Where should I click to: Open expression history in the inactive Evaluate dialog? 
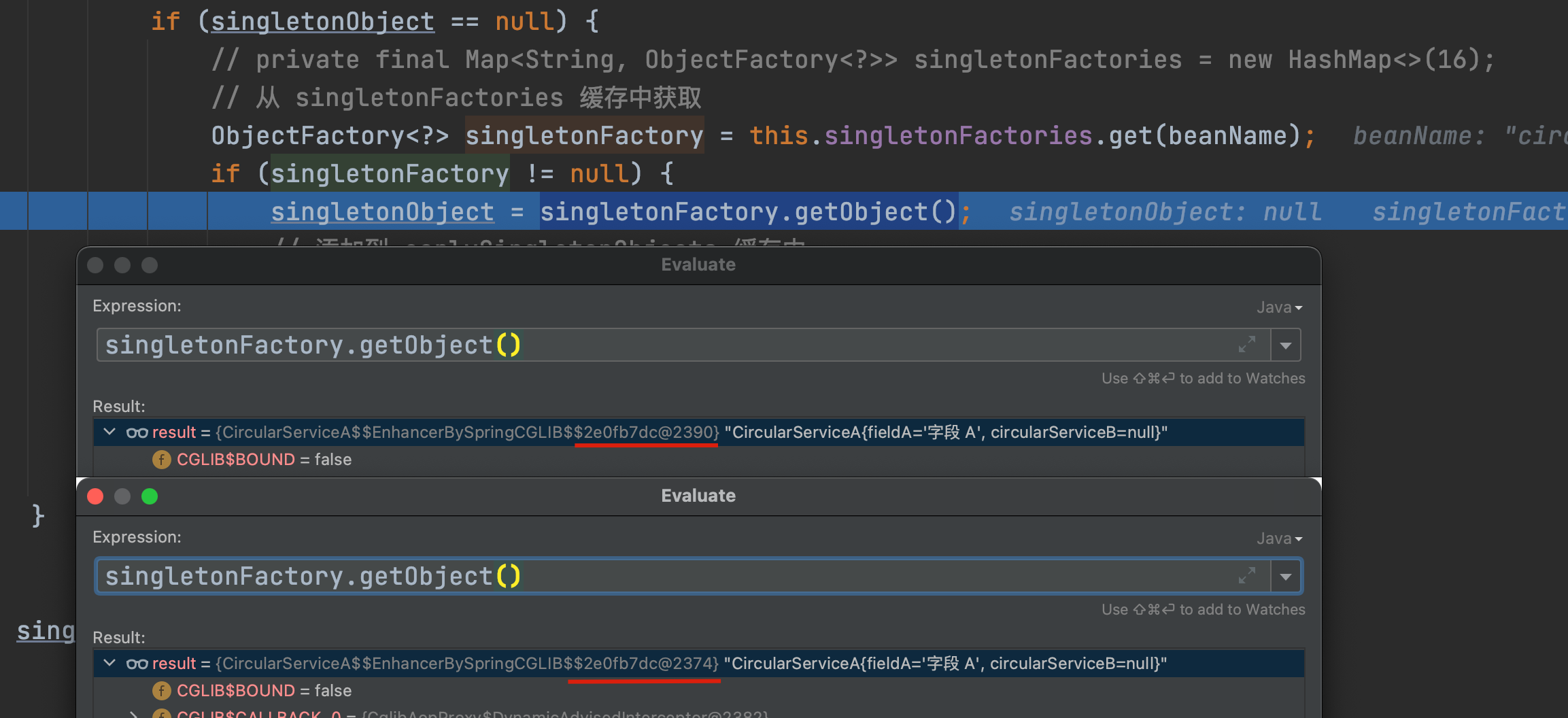point(1286,345)
